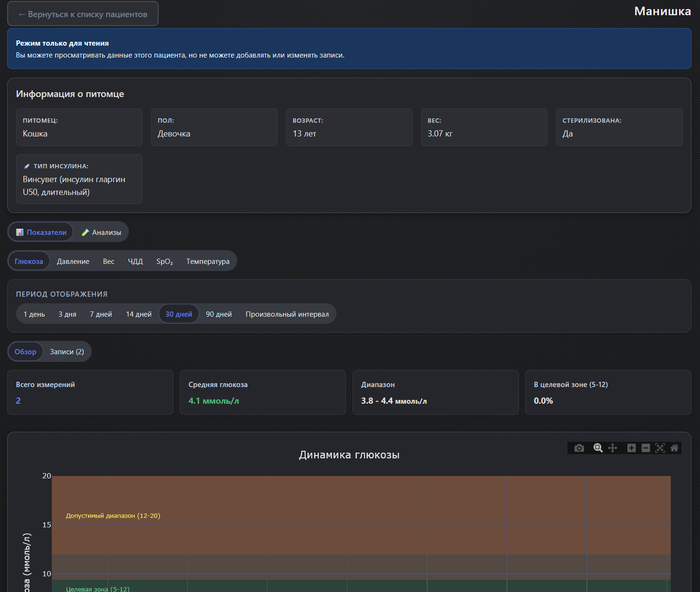Select the zoom magnifier tool on chart
This screenshot has width=700, height=592.
coord(598,448)
